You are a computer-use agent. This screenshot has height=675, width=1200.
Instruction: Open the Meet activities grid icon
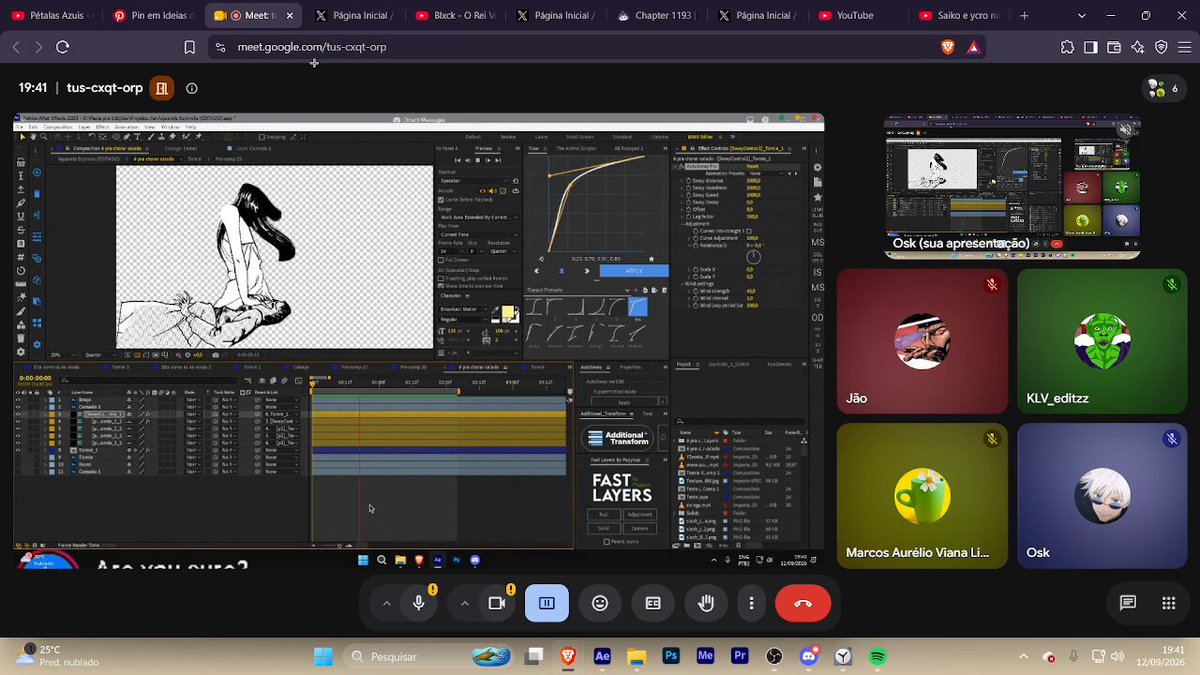[x=1169, y=603]
